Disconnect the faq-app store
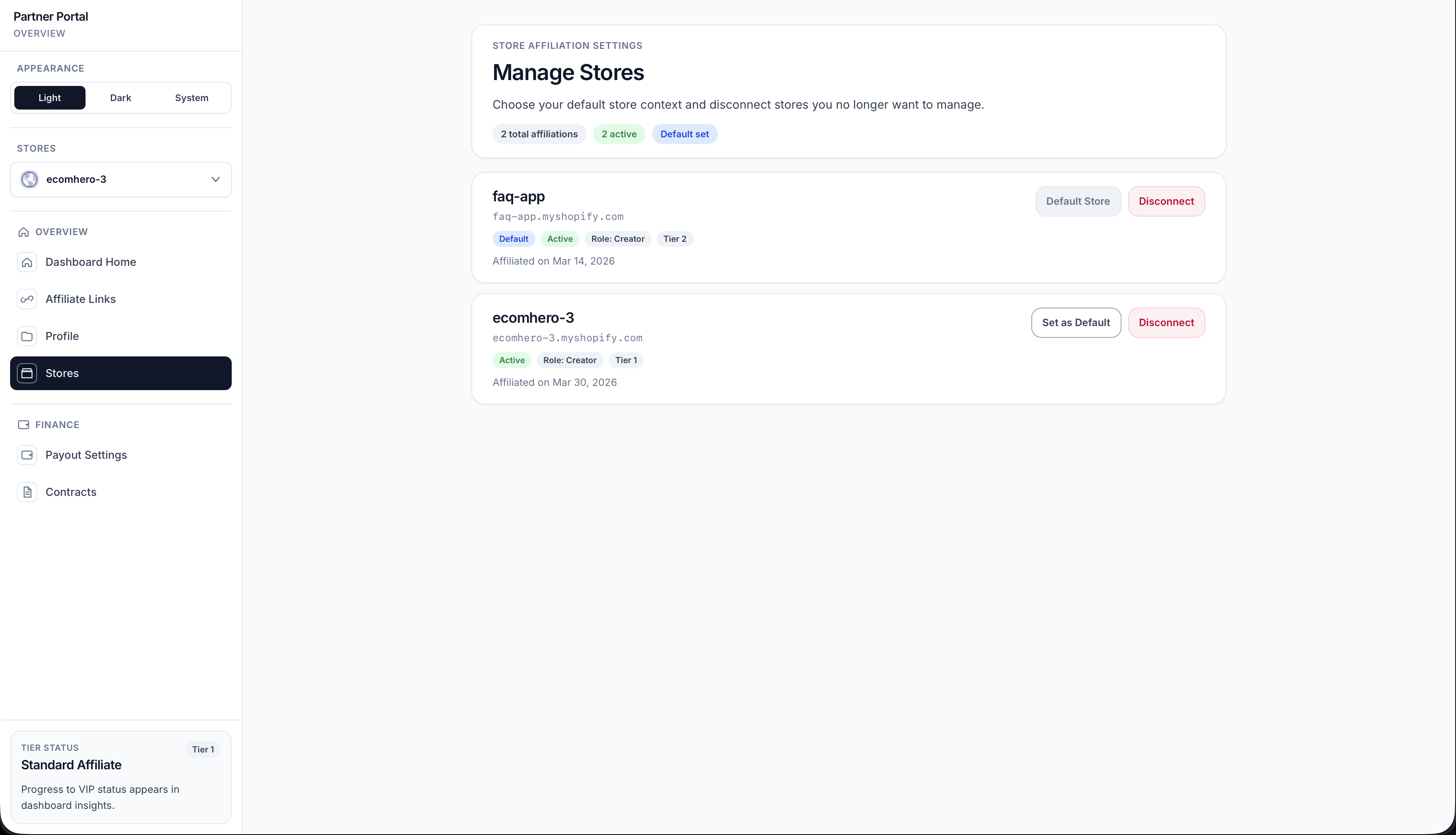 (x=1167, y=201)
